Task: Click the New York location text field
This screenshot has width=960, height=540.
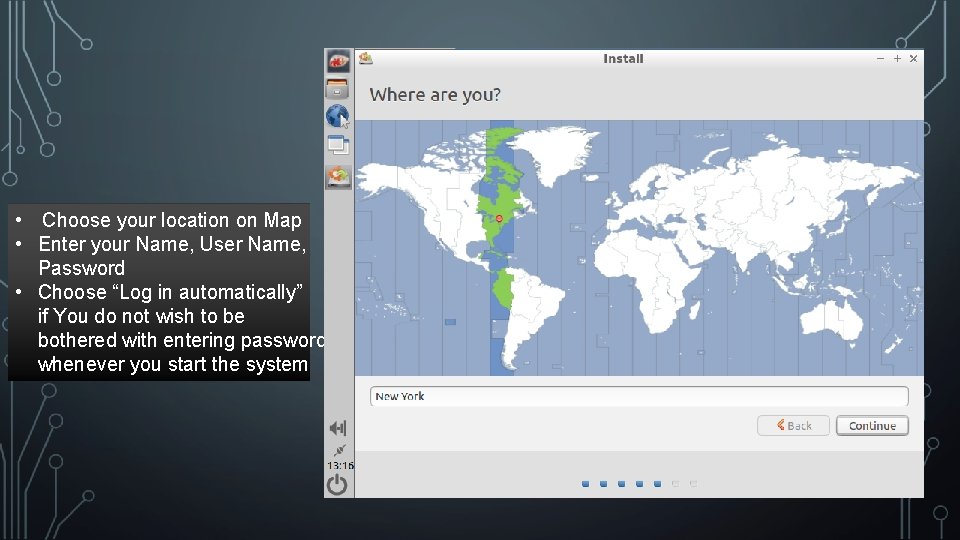Action: click(x=639, y=396)
